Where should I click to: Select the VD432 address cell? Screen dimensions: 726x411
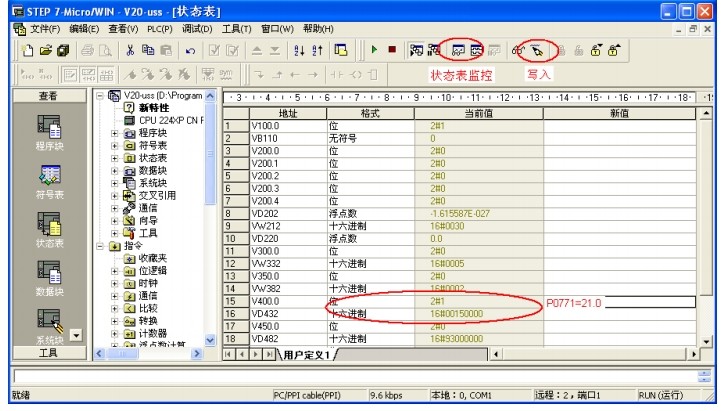point(288,314)
